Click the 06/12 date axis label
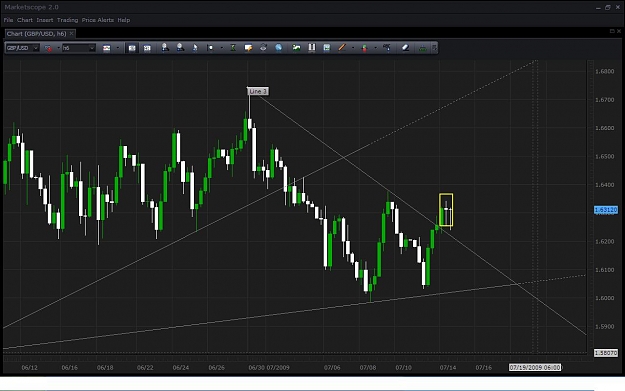Viewport: 625px width, 391px height. pyautogui.click(x=29, y=367)
